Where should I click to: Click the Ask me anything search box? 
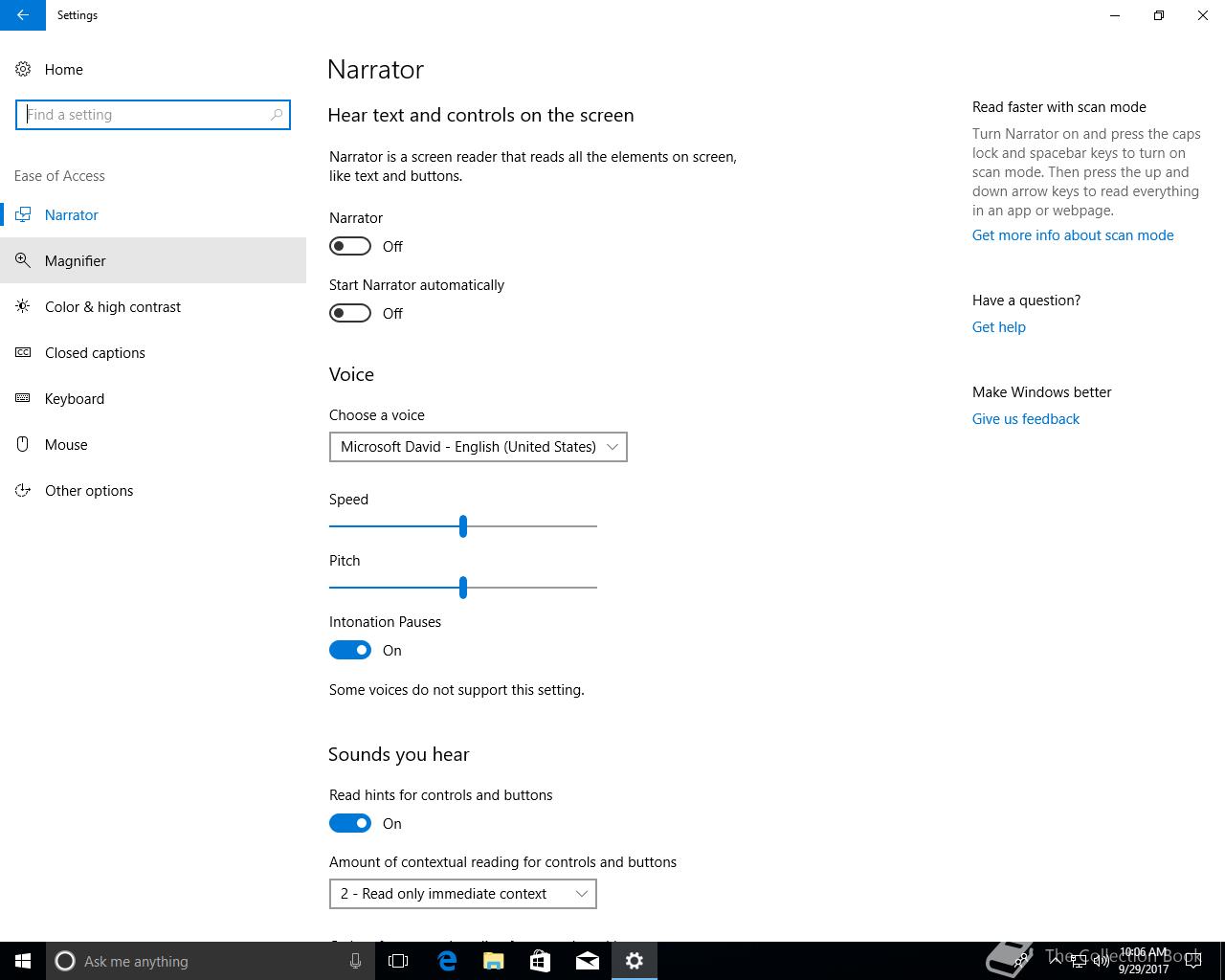(209, 961)
